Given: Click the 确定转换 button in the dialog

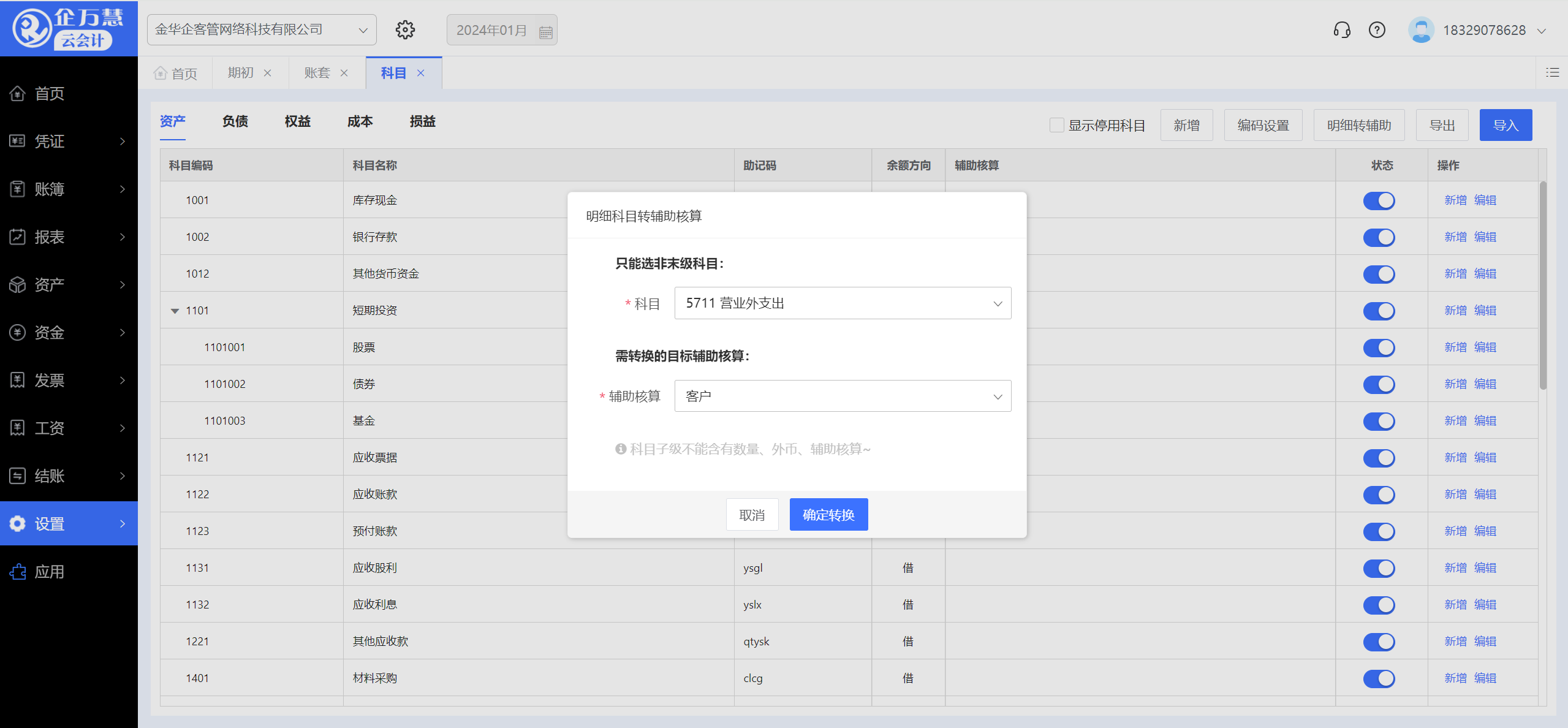Looking at the screenshot, I should click(x=828, y=515).
